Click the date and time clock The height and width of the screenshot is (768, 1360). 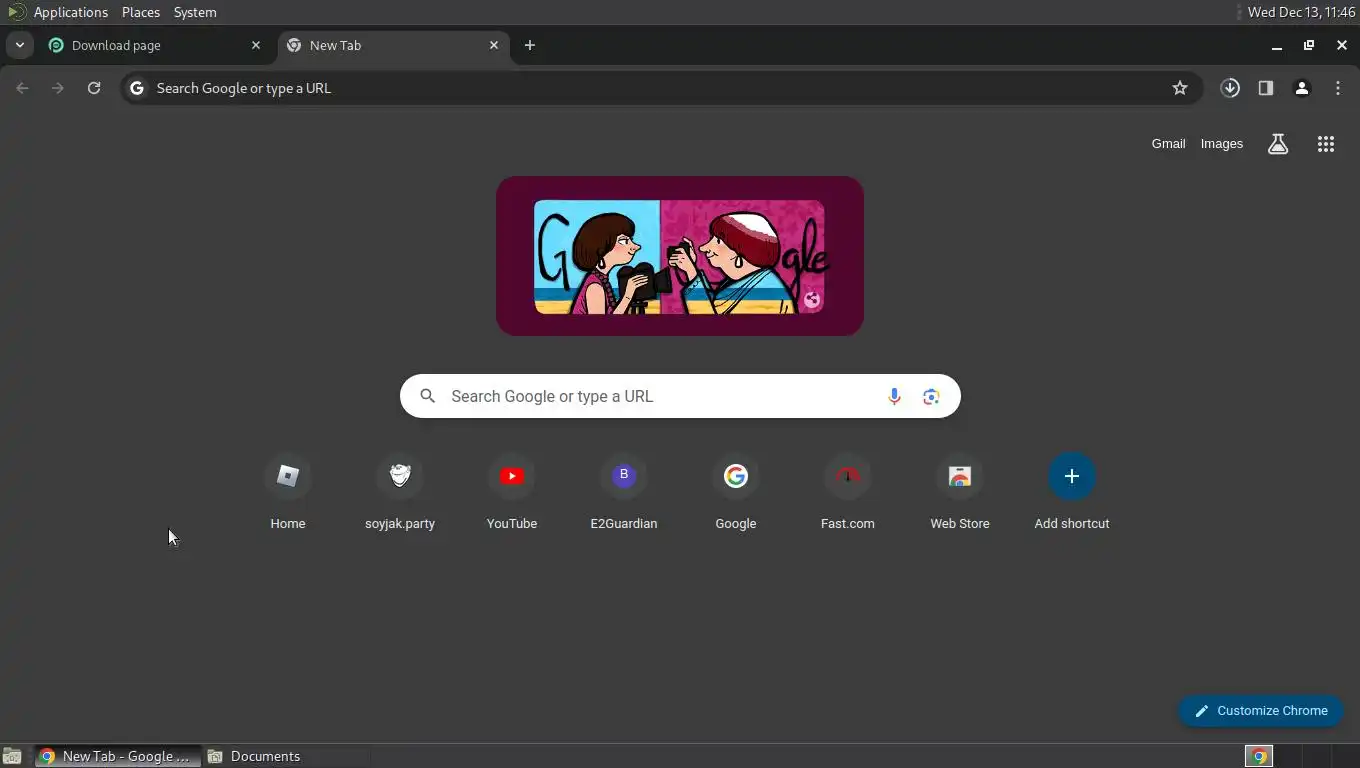click(x=1302, y=12)
